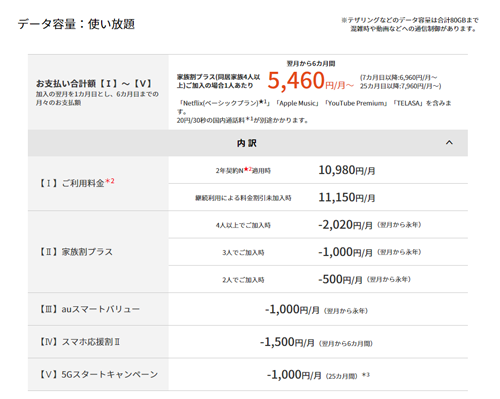Image resolution: width=500 pixels, height=399 pixels.
Task: Click the 10,980円/月 price
Action: pyautogui.click(x=347, y=170)
